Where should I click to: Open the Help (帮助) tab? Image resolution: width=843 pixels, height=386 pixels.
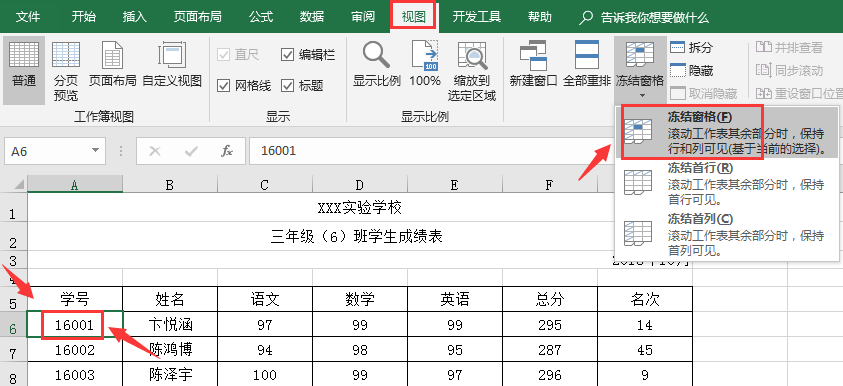(539, 17)
